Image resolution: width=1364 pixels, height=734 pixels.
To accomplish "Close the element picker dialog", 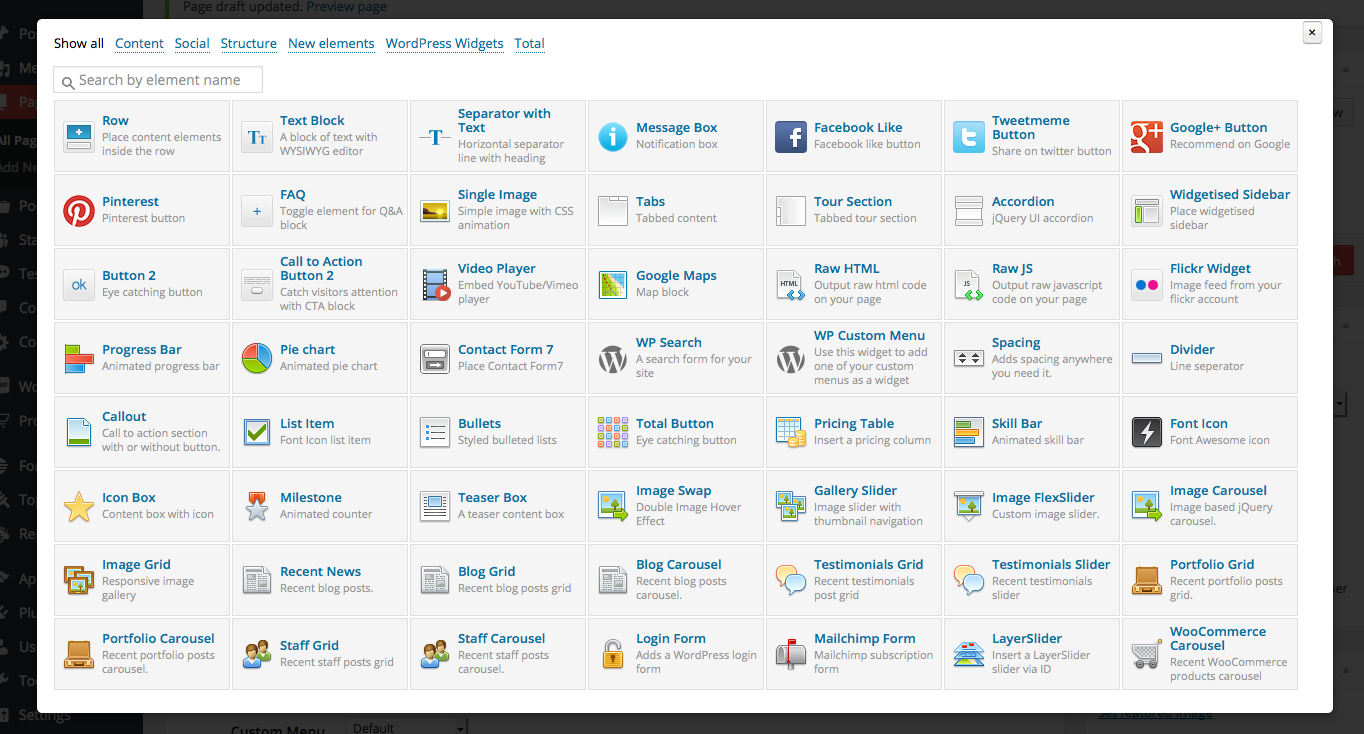I will (x=1312, y=33).
